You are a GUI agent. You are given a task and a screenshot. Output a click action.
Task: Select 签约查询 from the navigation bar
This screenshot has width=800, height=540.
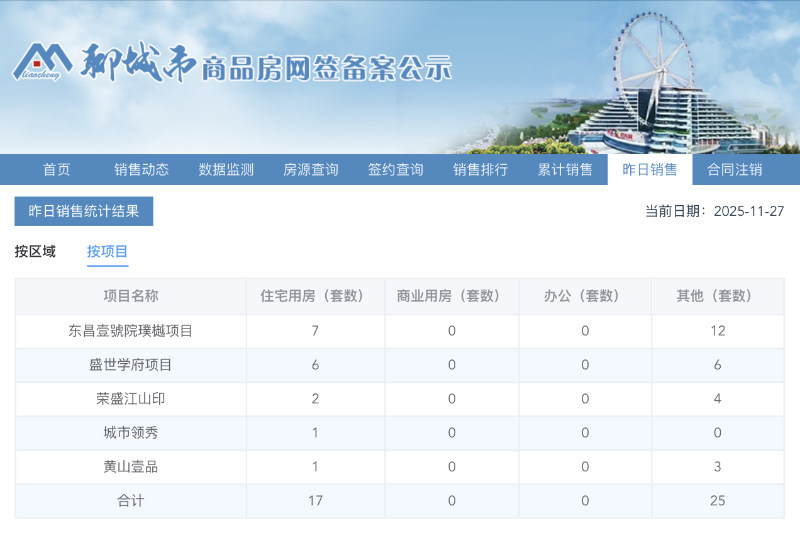click(x=395, y=169)
